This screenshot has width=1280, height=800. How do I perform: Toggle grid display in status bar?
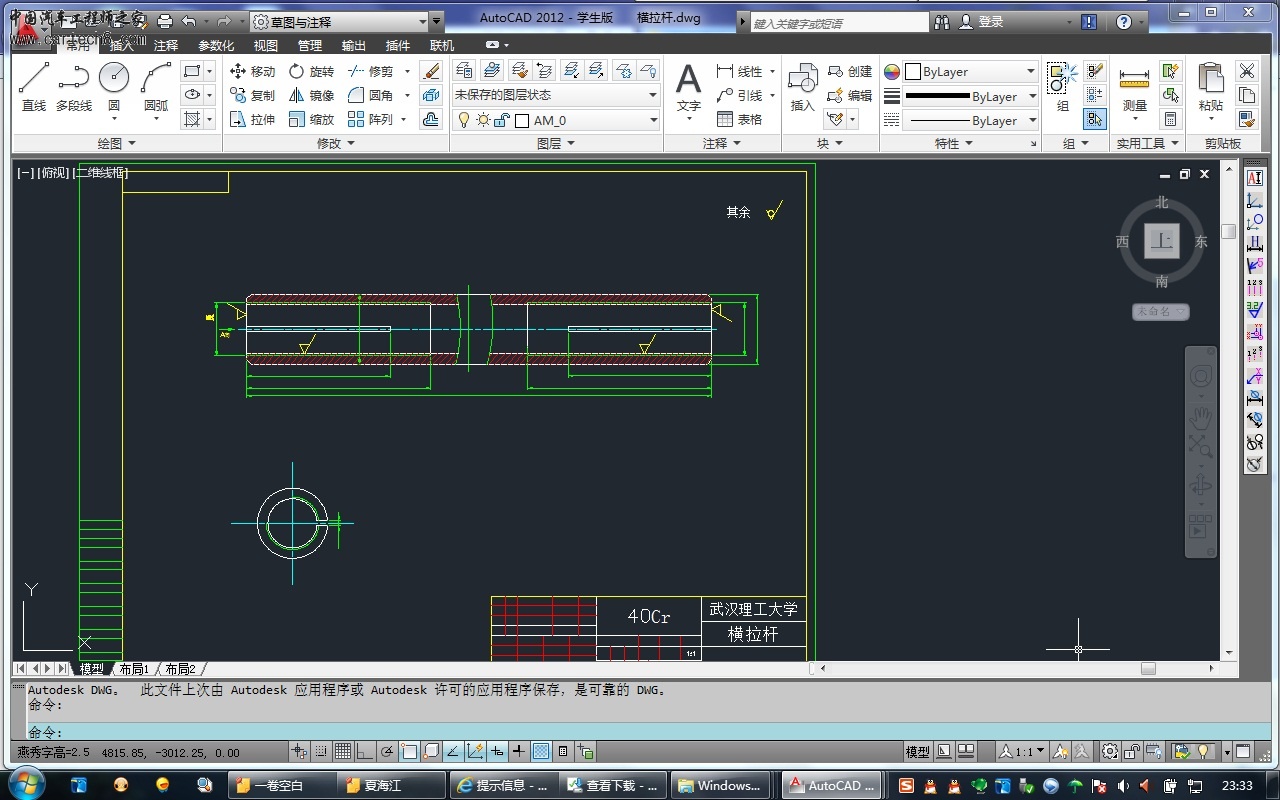(342, 752)
